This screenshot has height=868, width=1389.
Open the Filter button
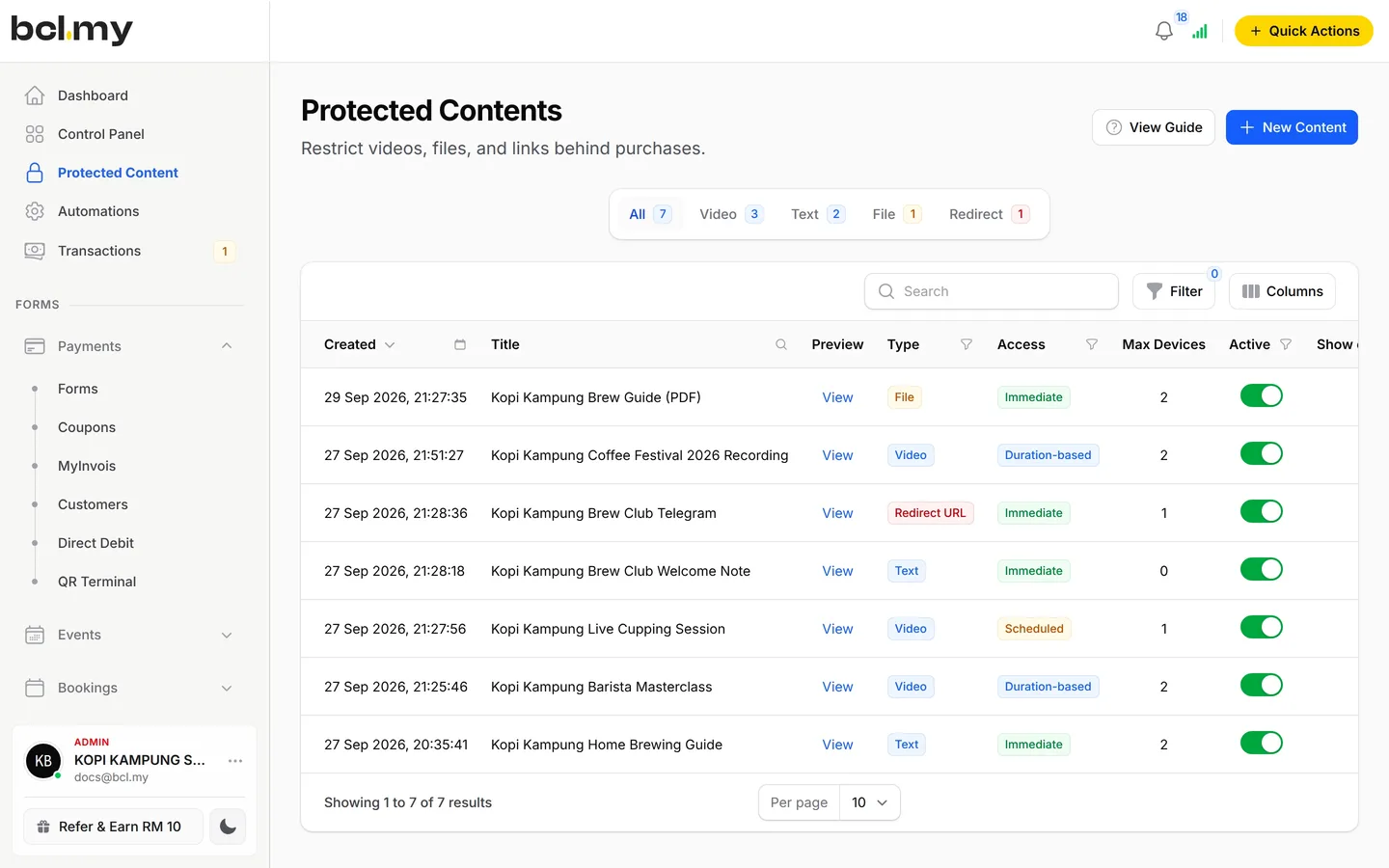pos(1174,291)
